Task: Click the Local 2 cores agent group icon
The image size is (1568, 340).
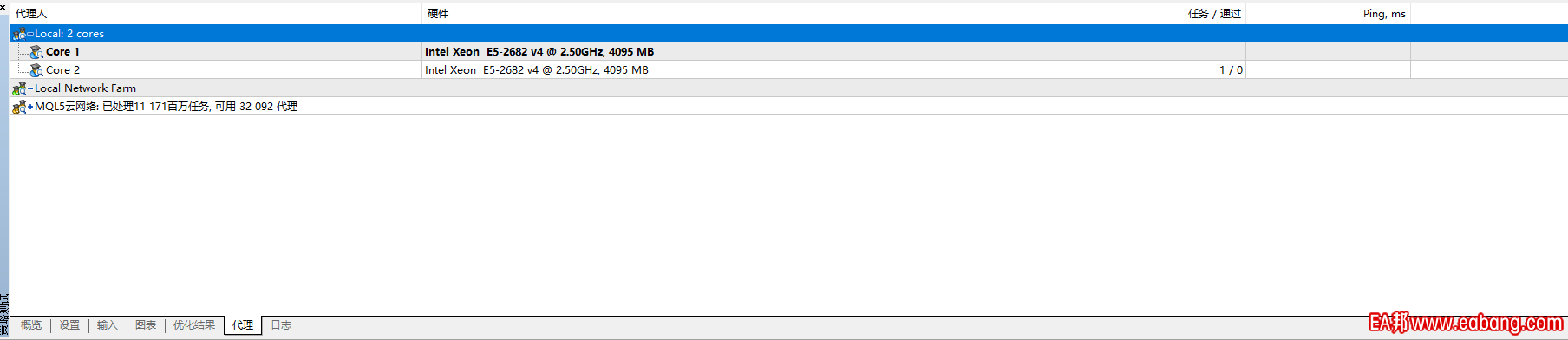Action: [x=19, y=34]
